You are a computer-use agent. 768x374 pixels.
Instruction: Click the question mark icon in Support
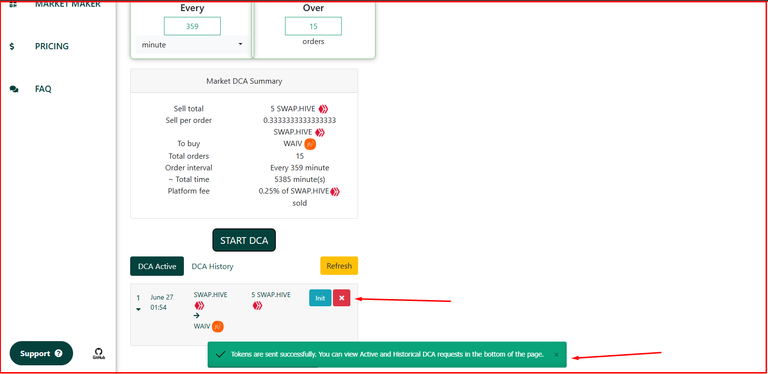[x=59, y=353]
